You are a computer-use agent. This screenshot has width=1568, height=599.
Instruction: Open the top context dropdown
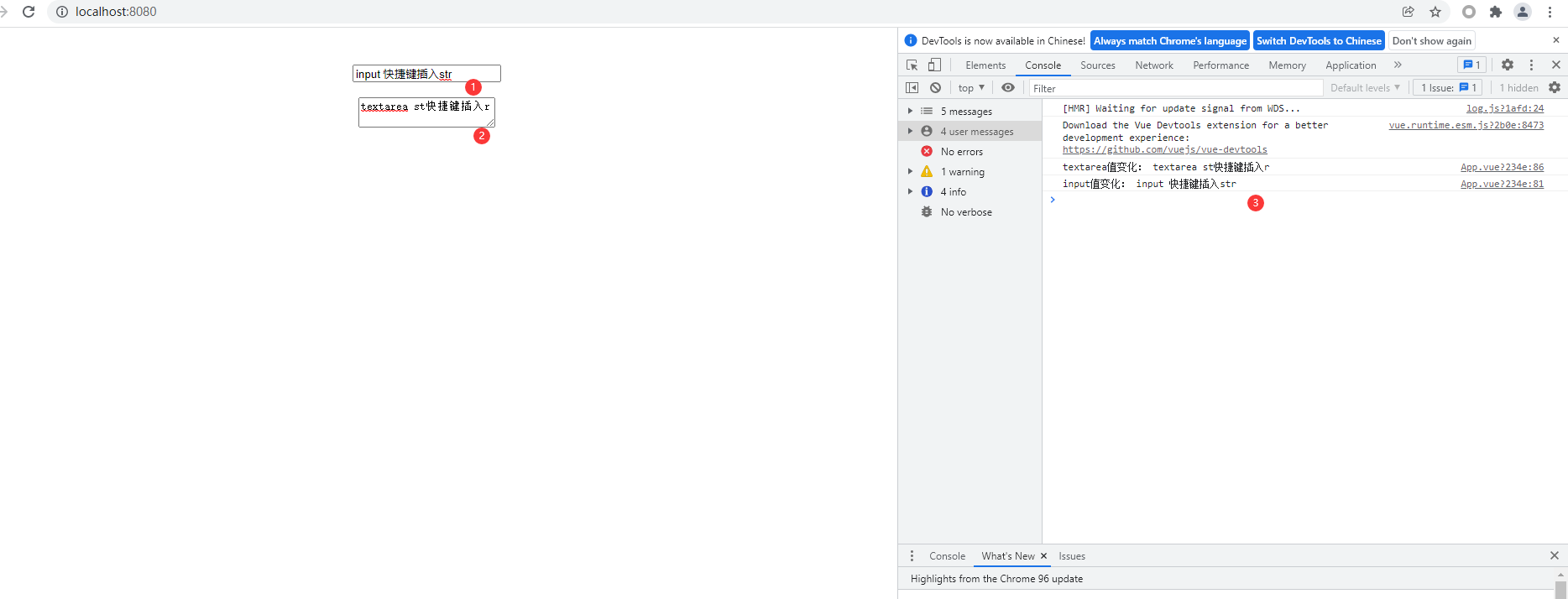971,87
